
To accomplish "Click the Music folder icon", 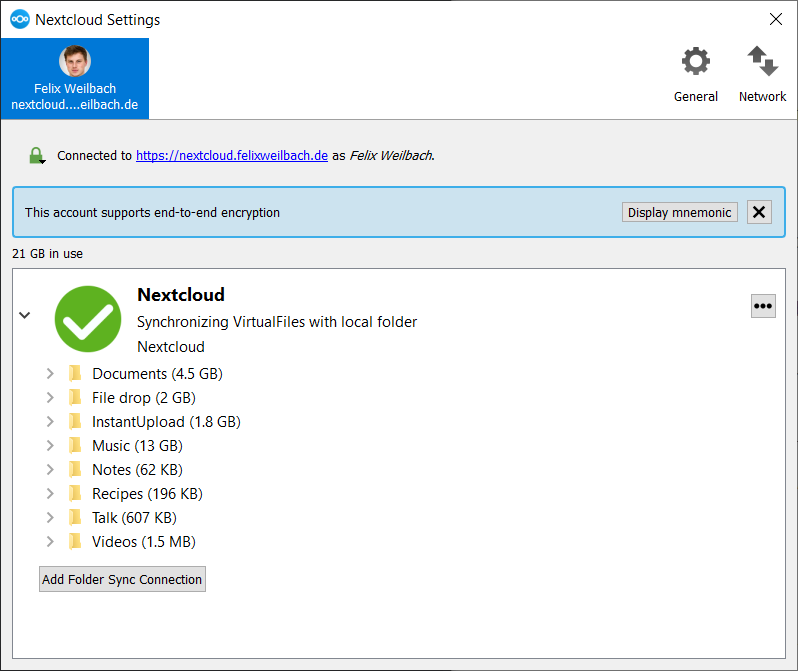I will pyautogui.click(x=75, y=446).
